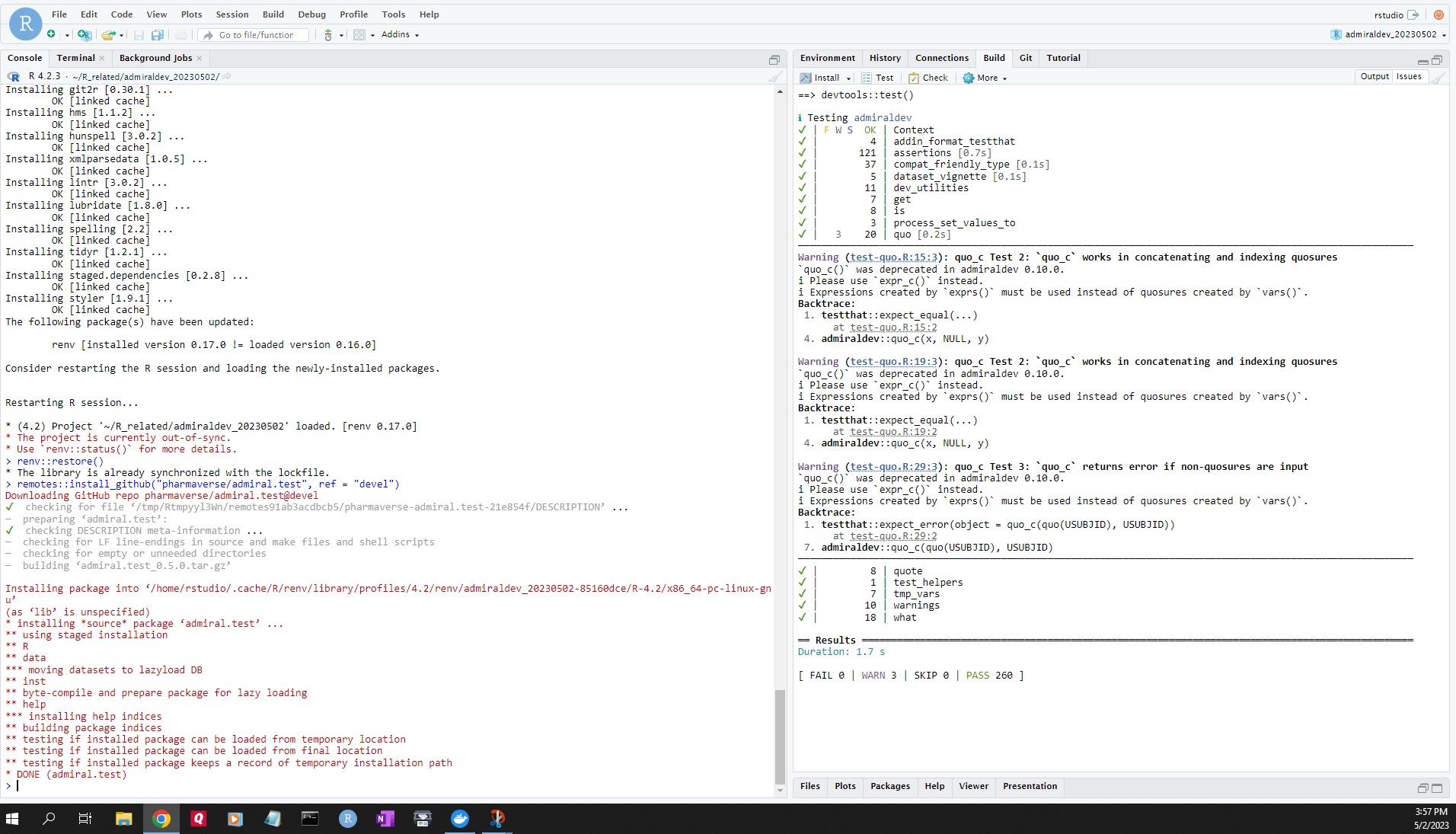The image size is (1456, 834).
Task: Open an existing file using the folder icon
Action: 107,35
